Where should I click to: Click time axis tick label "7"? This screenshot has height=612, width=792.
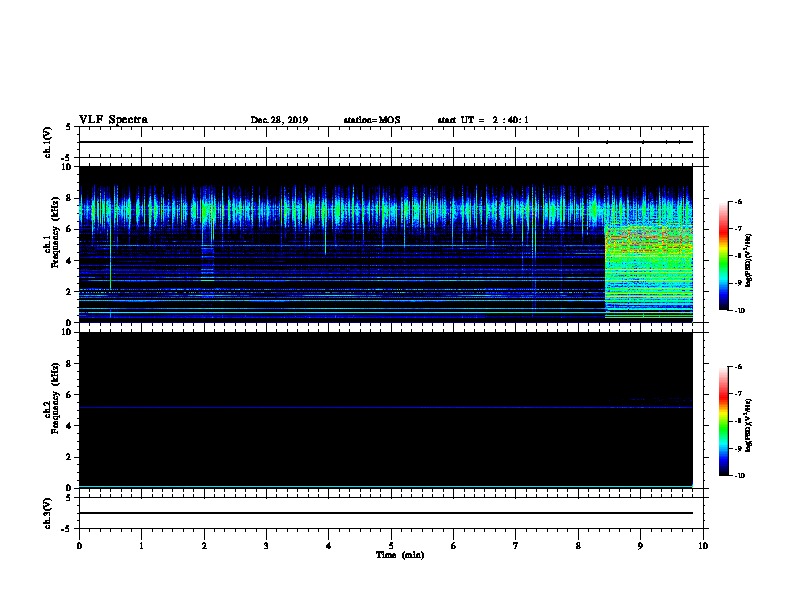[516, 546]
